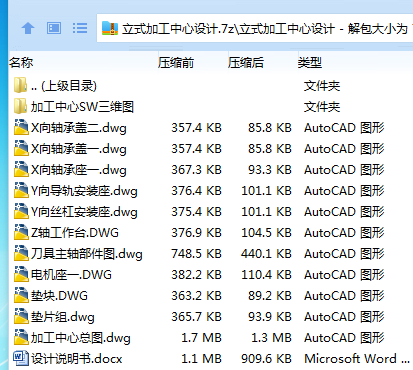Switch to list view mode
This screenshot has width=413, height=370.
80,28
